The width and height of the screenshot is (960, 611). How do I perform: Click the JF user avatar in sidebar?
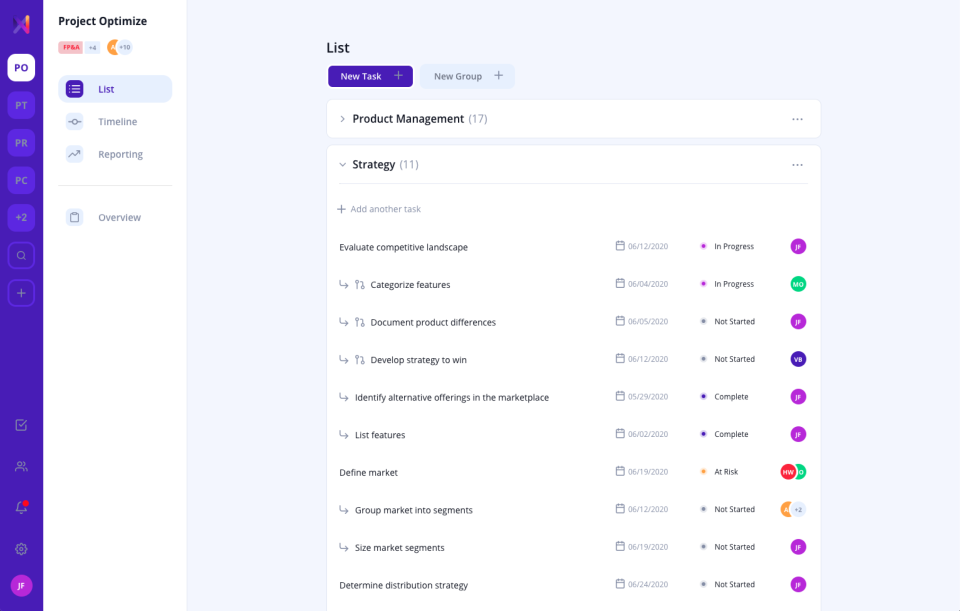(x=21, y=586)
